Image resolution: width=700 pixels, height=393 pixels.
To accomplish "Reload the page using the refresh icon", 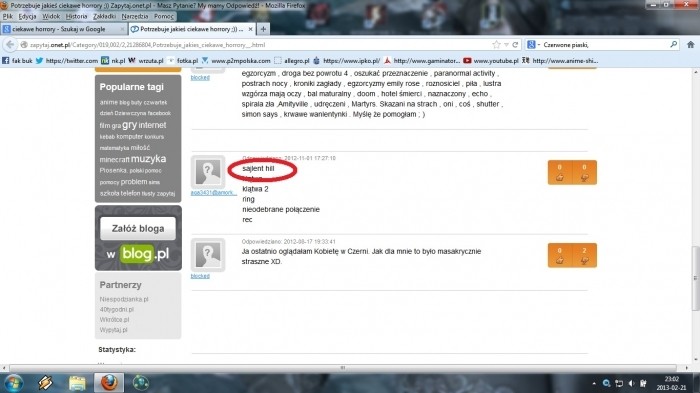I will coord(515,45).
